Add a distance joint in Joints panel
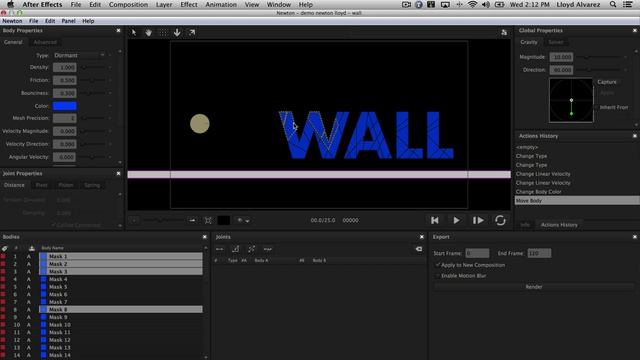The width and height of the screenshot is (640, 360). click(220, 249)
